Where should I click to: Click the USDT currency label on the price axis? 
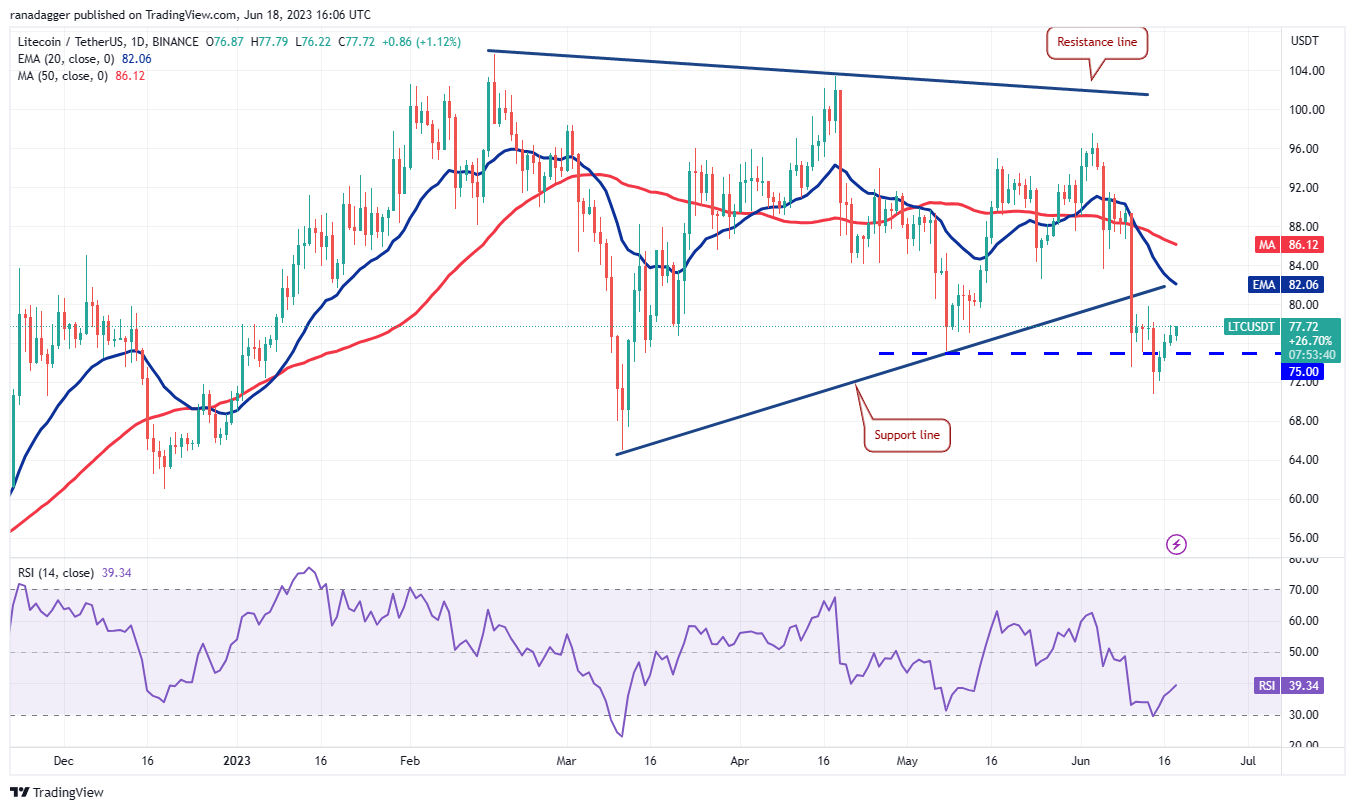1305,41
